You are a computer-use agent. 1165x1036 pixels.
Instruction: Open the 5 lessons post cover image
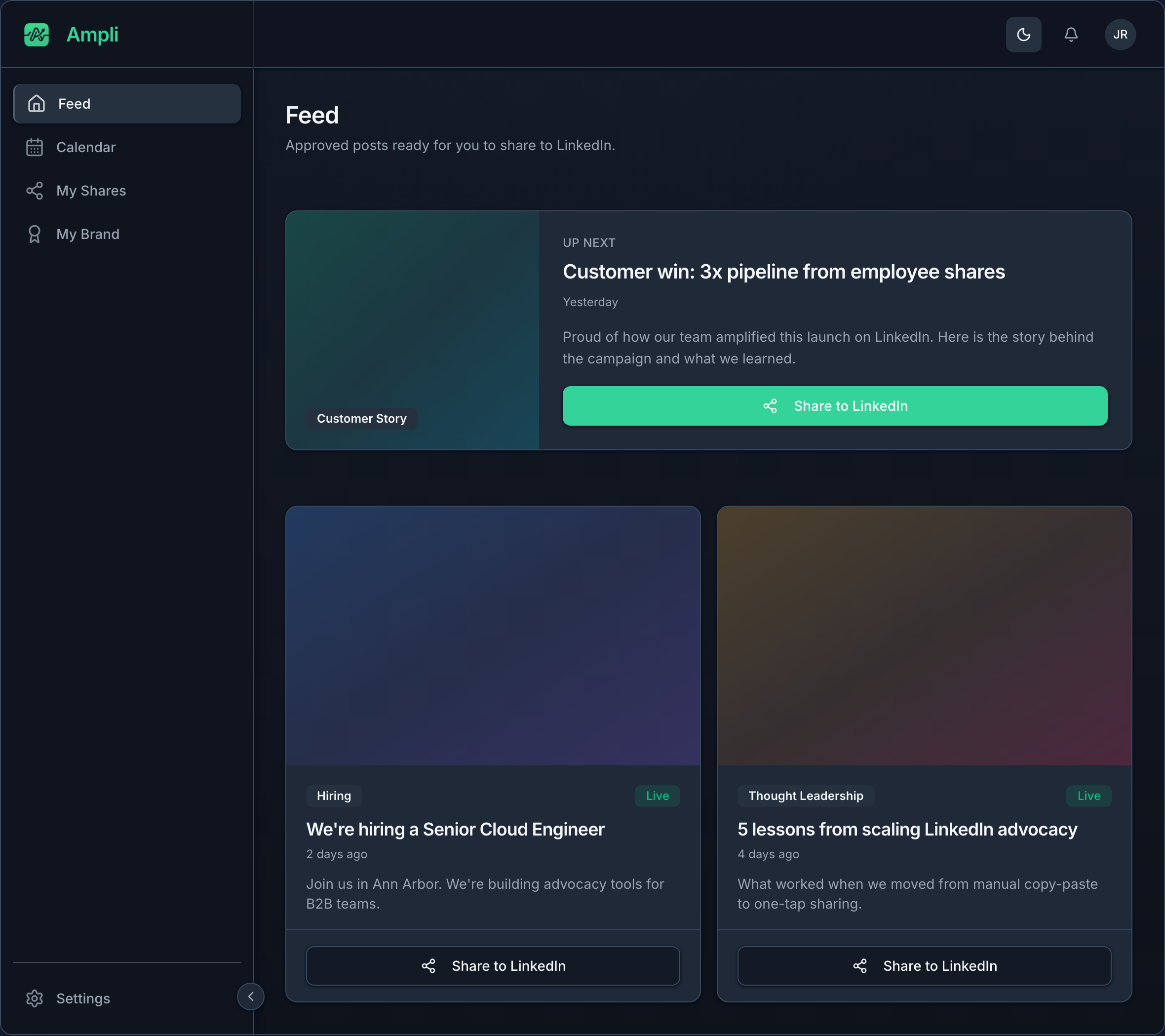click(924, 635)
